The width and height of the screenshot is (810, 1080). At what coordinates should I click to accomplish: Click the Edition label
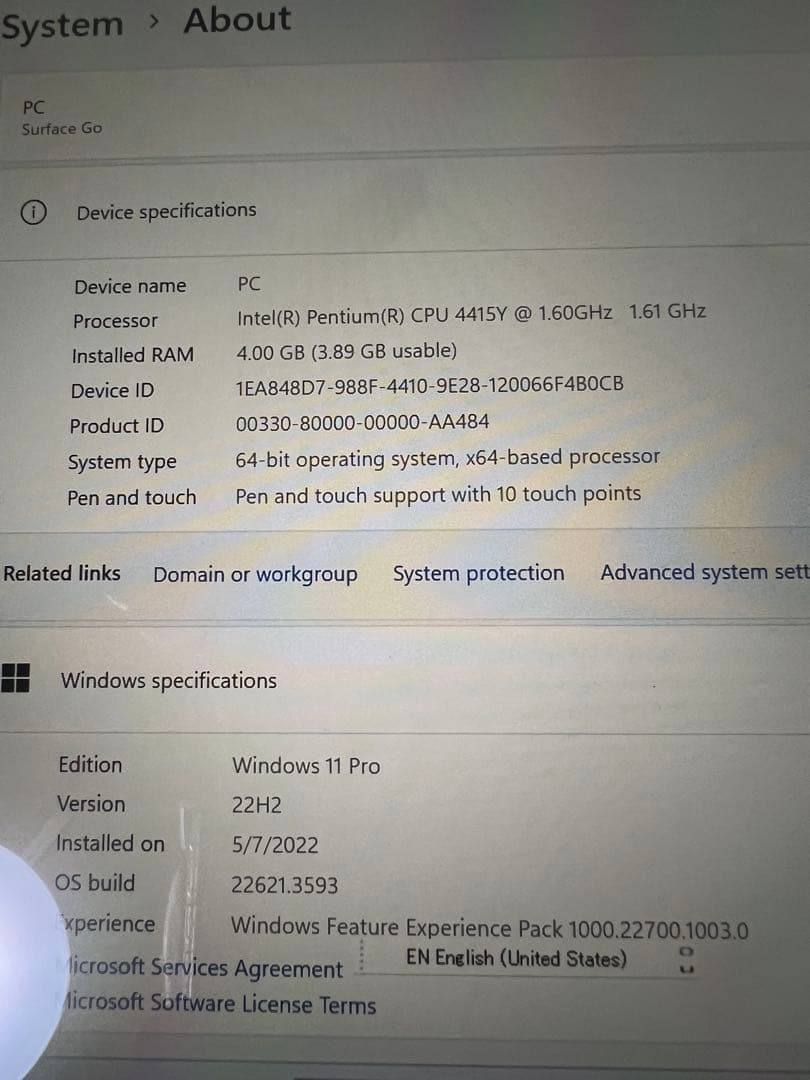click(90, 765)
